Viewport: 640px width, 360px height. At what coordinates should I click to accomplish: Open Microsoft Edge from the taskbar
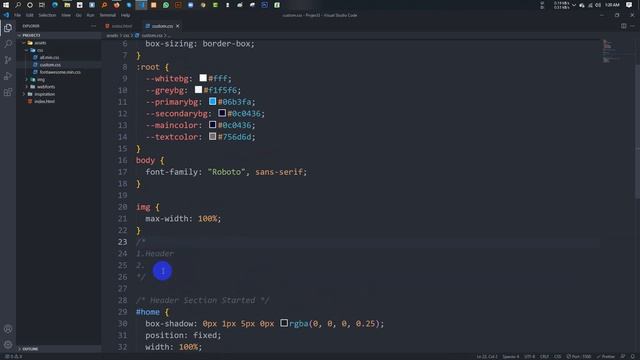pos(55,5)
